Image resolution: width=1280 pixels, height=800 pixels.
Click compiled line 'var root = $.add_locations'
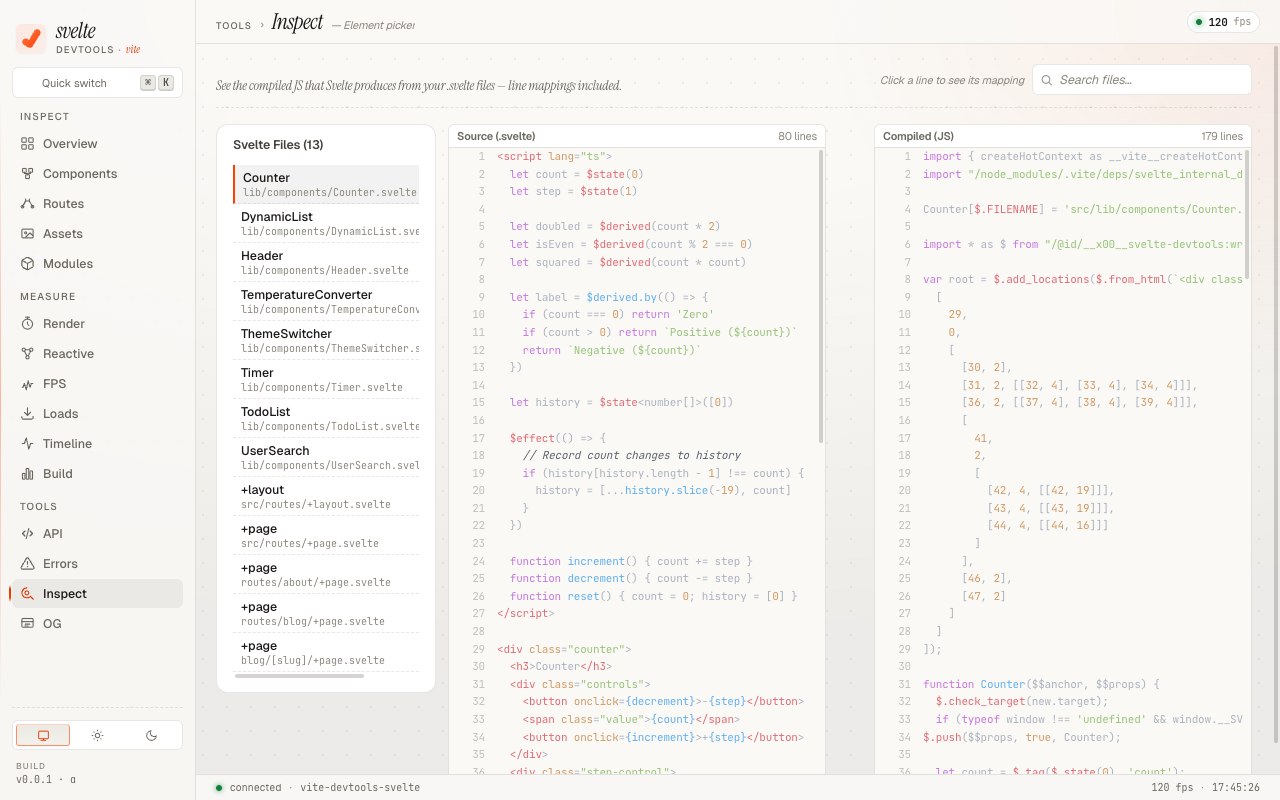[1063, 279]
